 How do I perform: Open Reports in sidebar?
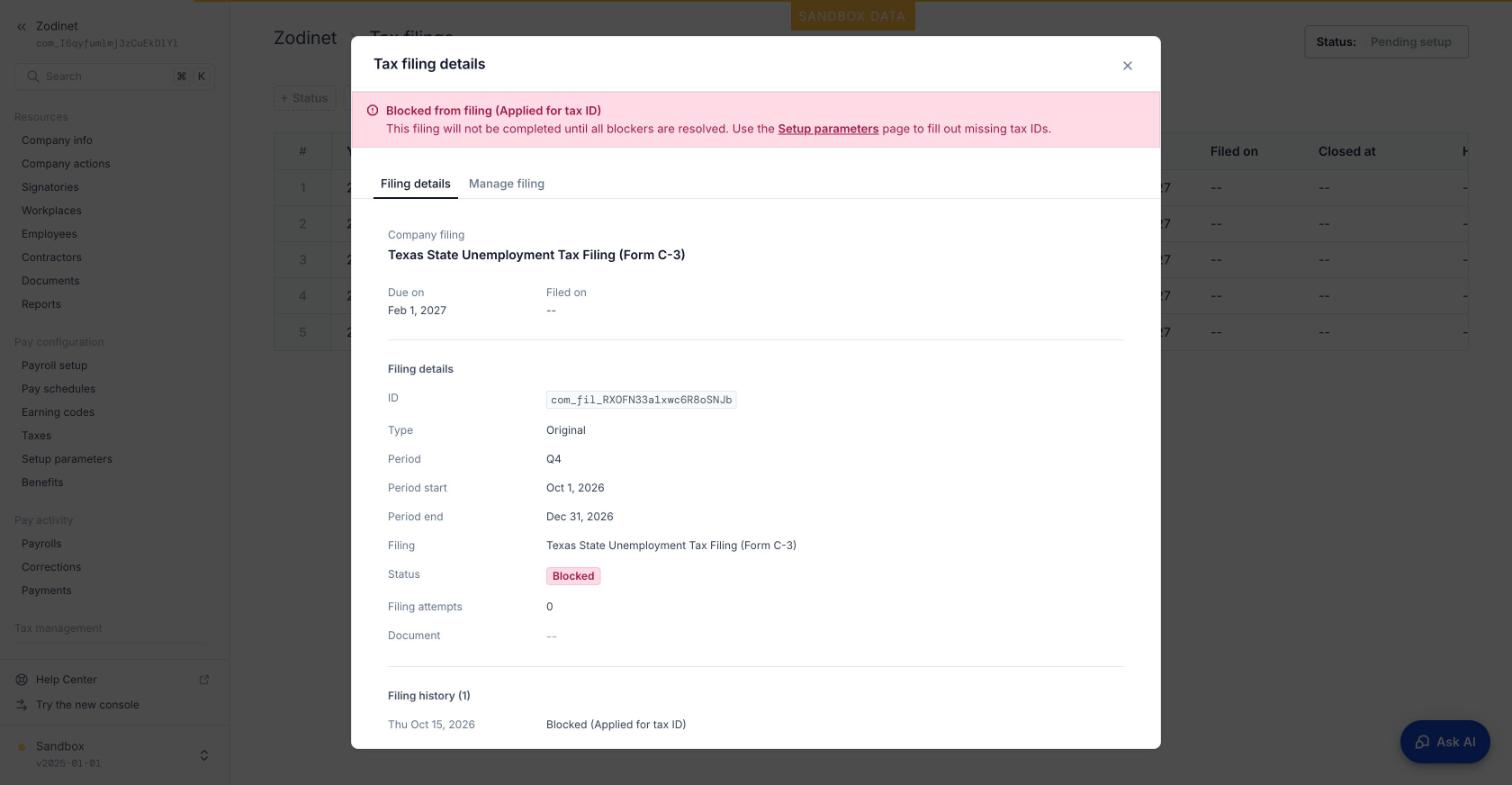pos(41,305)
